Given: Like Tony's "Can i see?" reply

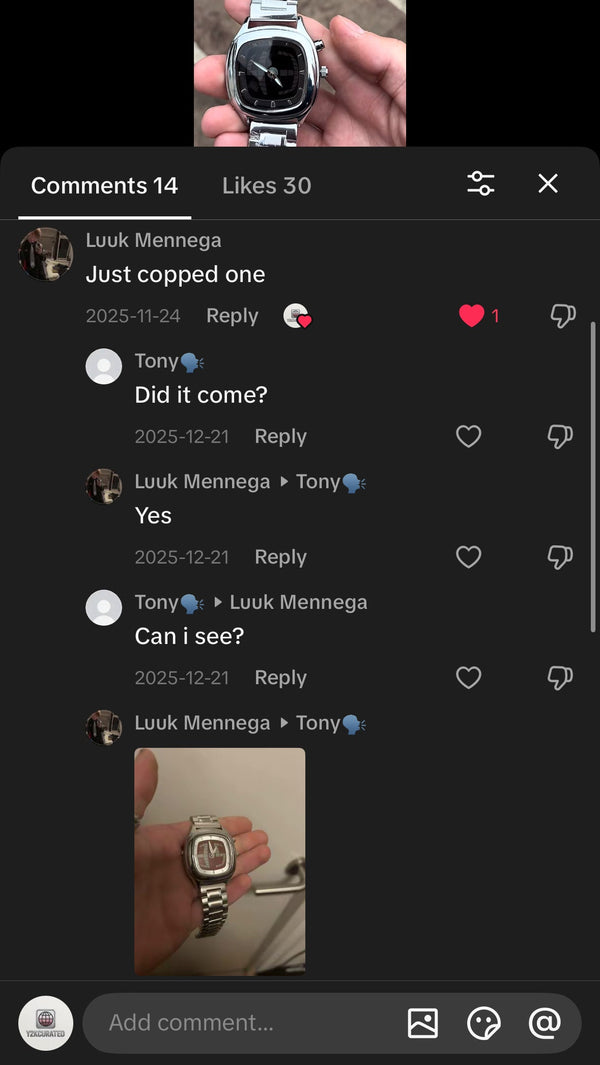Looking at the screenshot, I should 468,678.
